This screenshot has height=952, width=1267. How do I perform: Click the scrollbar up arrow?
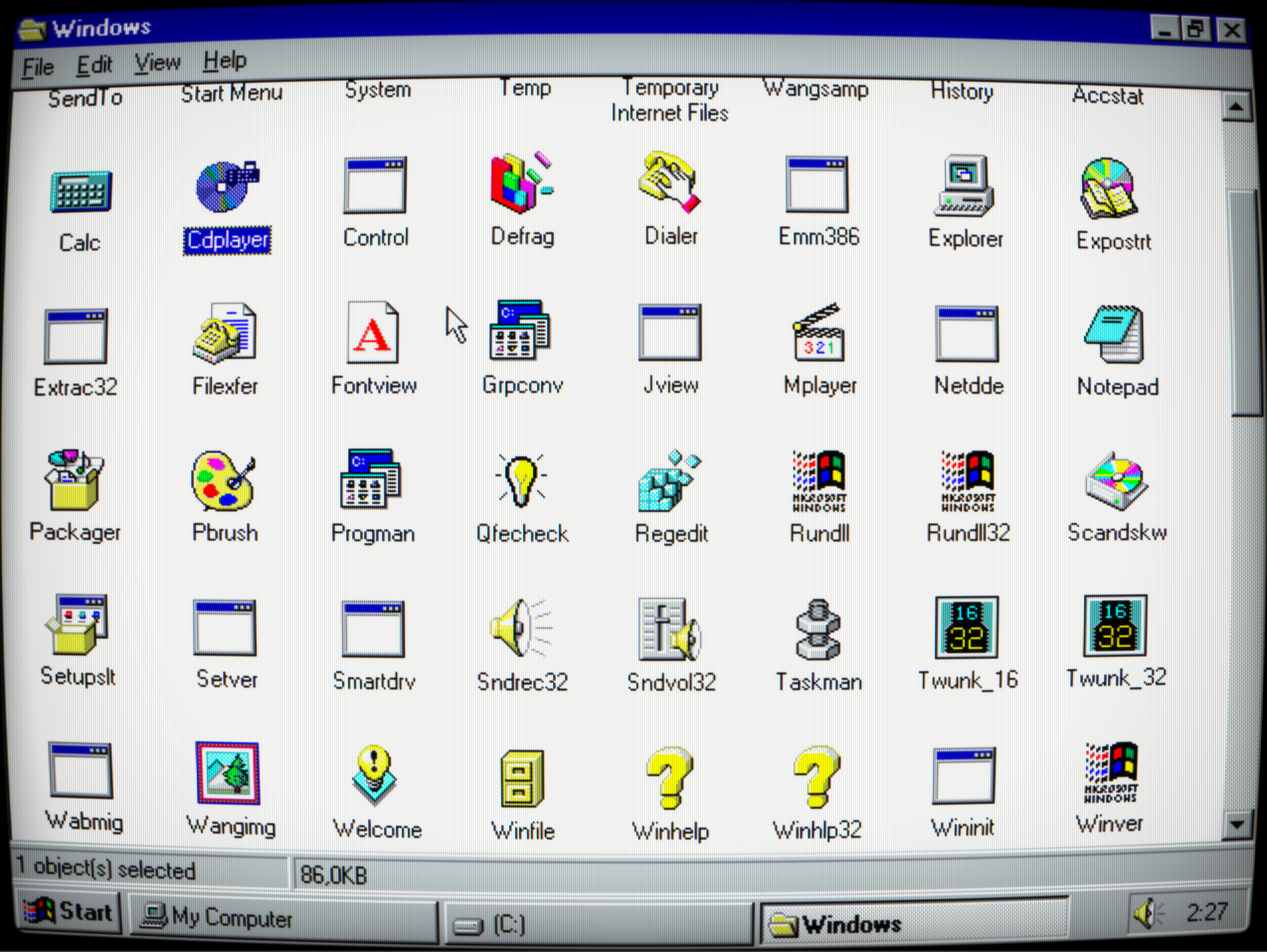1237,106
